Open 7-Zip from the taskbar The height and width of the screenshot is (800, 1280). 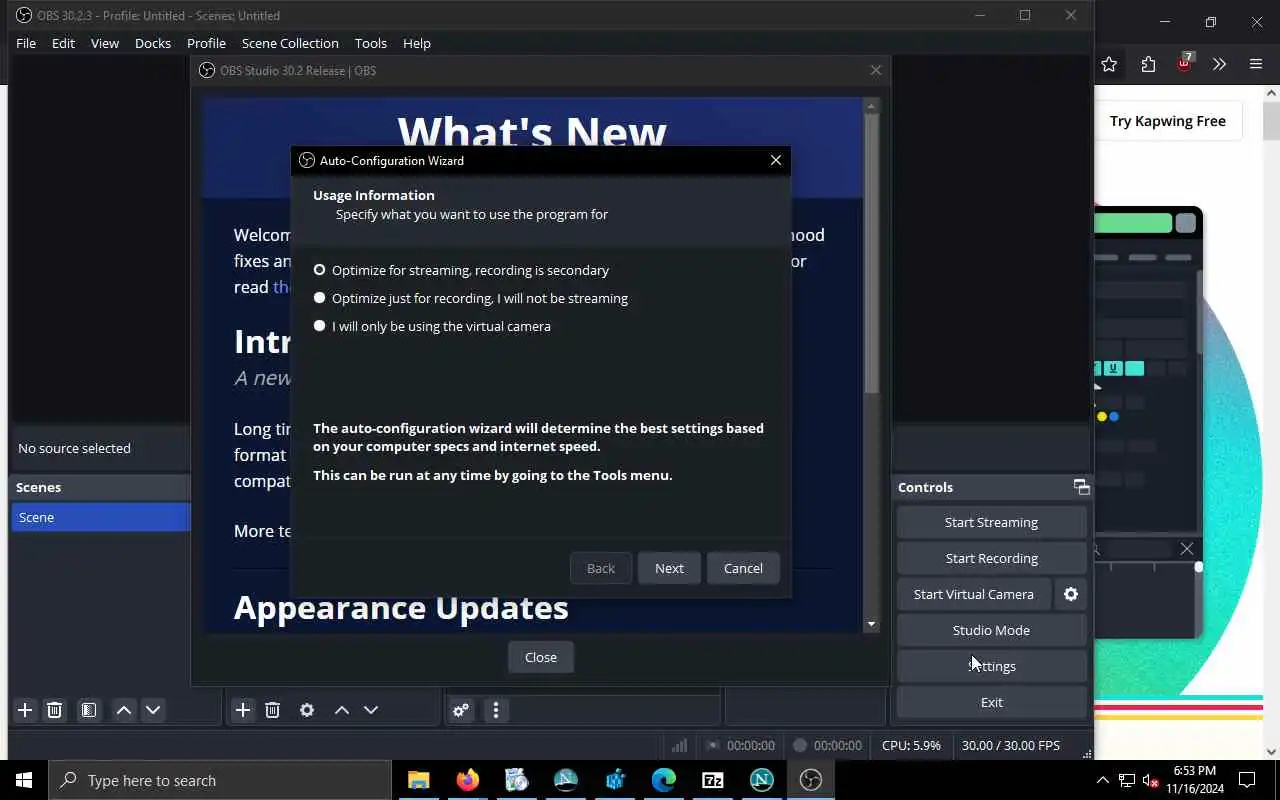[x=713, y=780]
